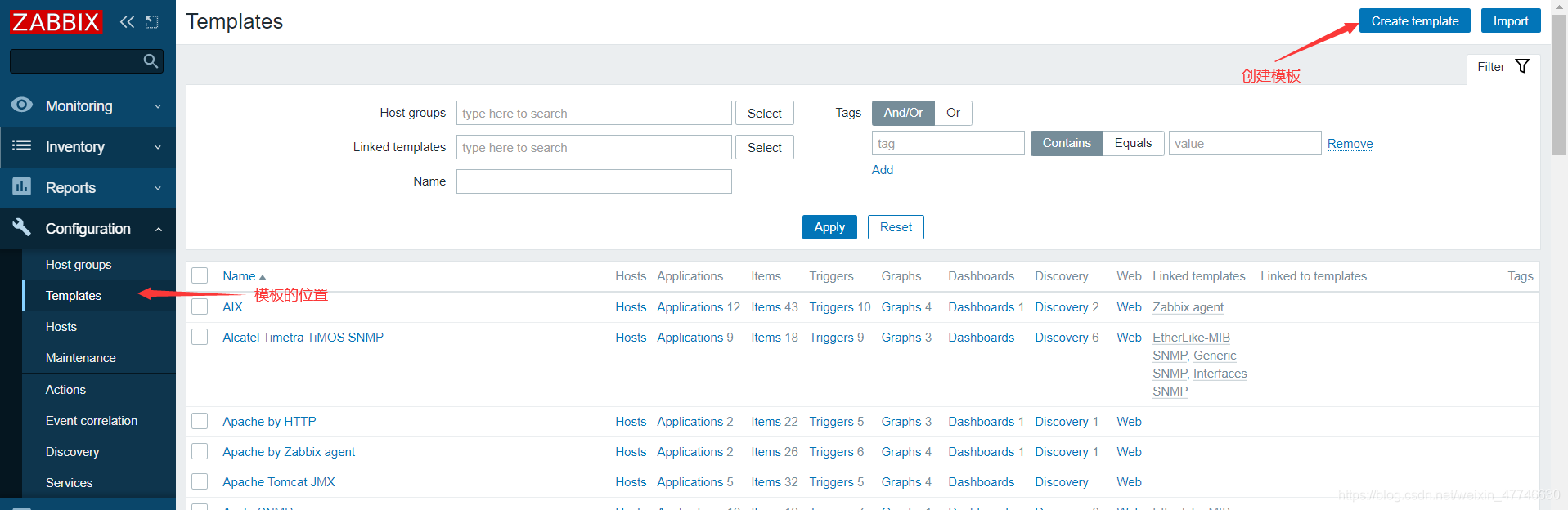Viewport: 1568px width, 510px height.
Task: Tick the select-all checkbox in table header
Action: (x=200, y=275)
